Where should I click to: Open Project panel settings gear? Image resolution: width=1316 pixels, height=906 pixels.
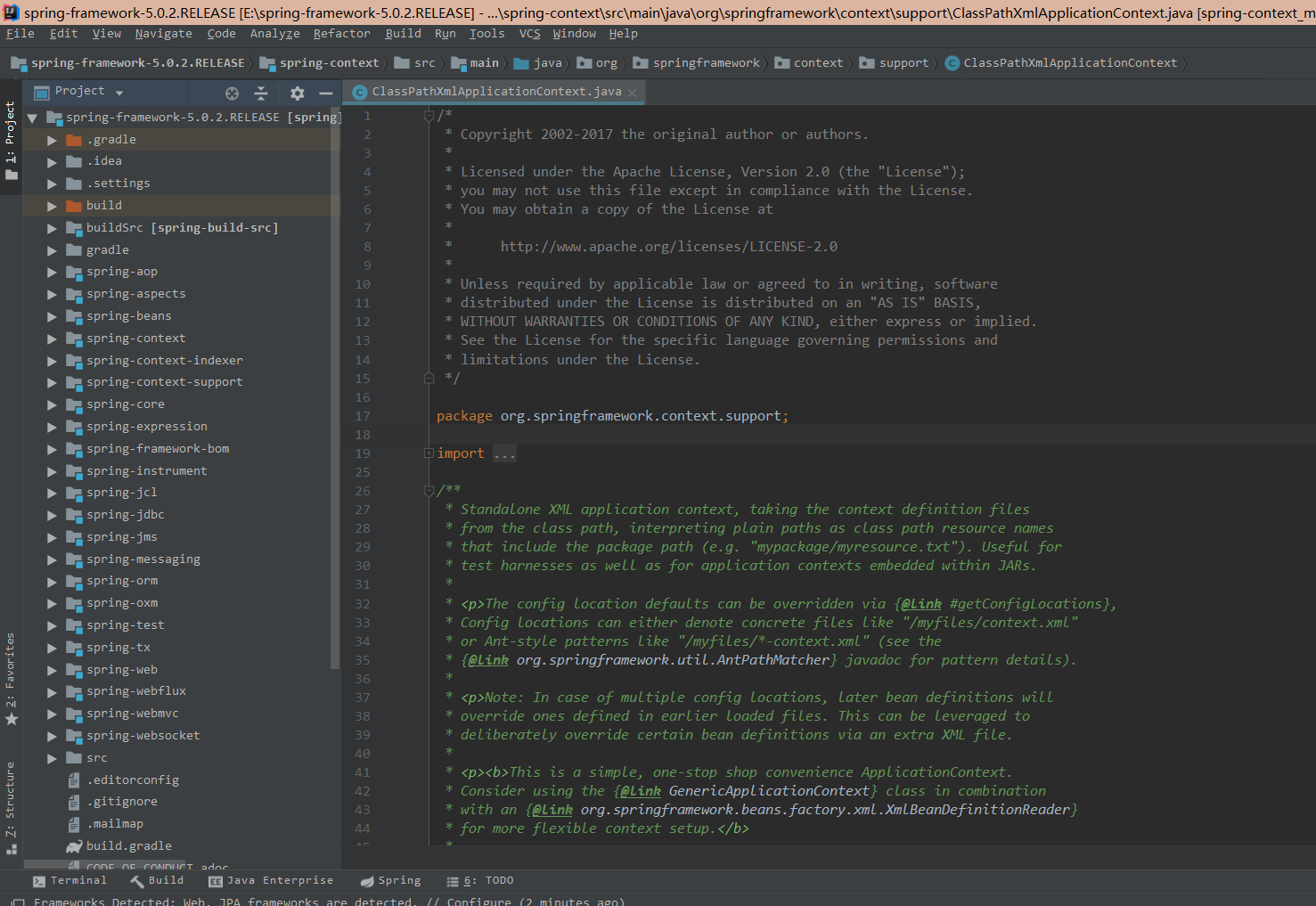pos(298,93)
